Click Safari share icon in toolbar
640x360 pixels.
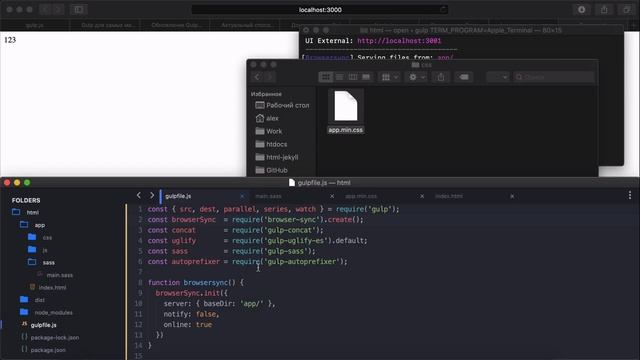point(604,9)
